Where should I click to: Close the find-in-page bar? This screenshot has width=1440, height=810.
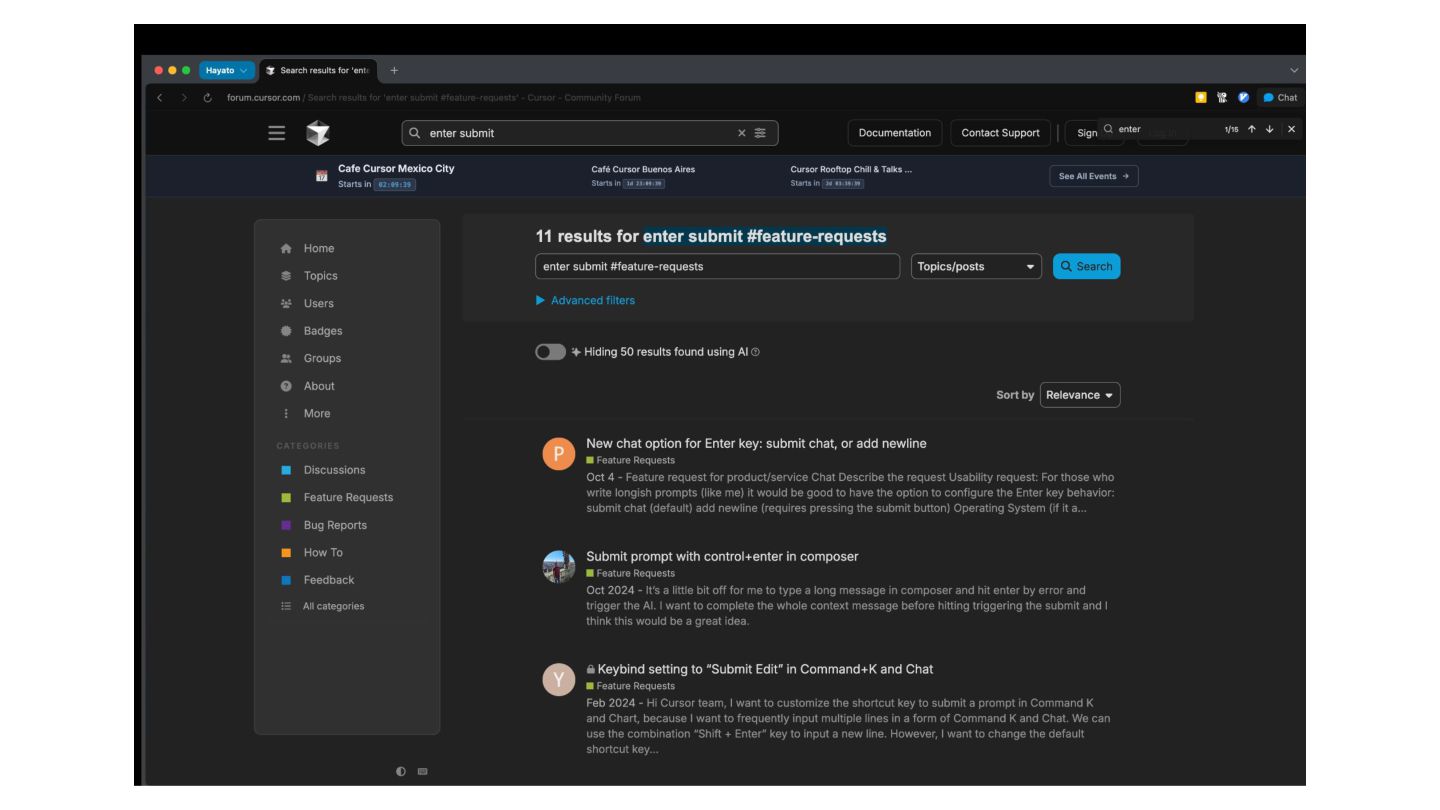[1291, 129]
